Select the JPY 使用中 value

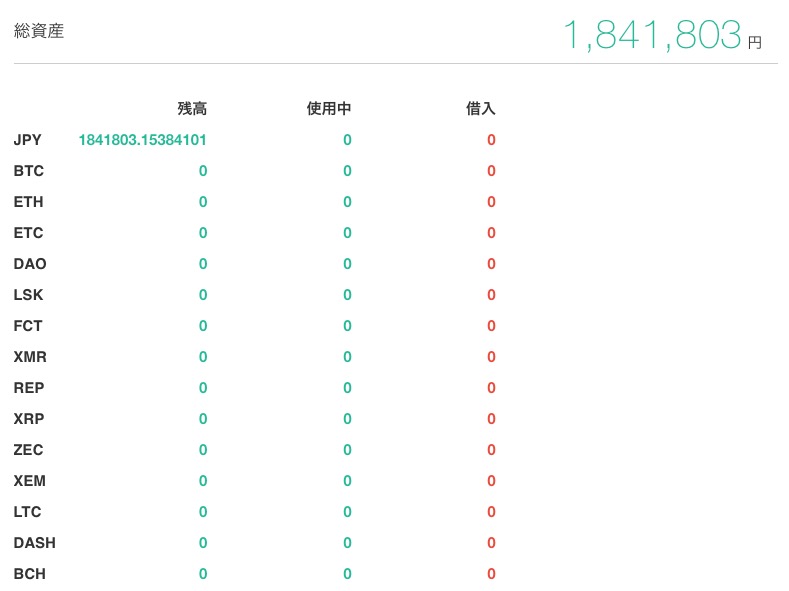click(347, 140)
